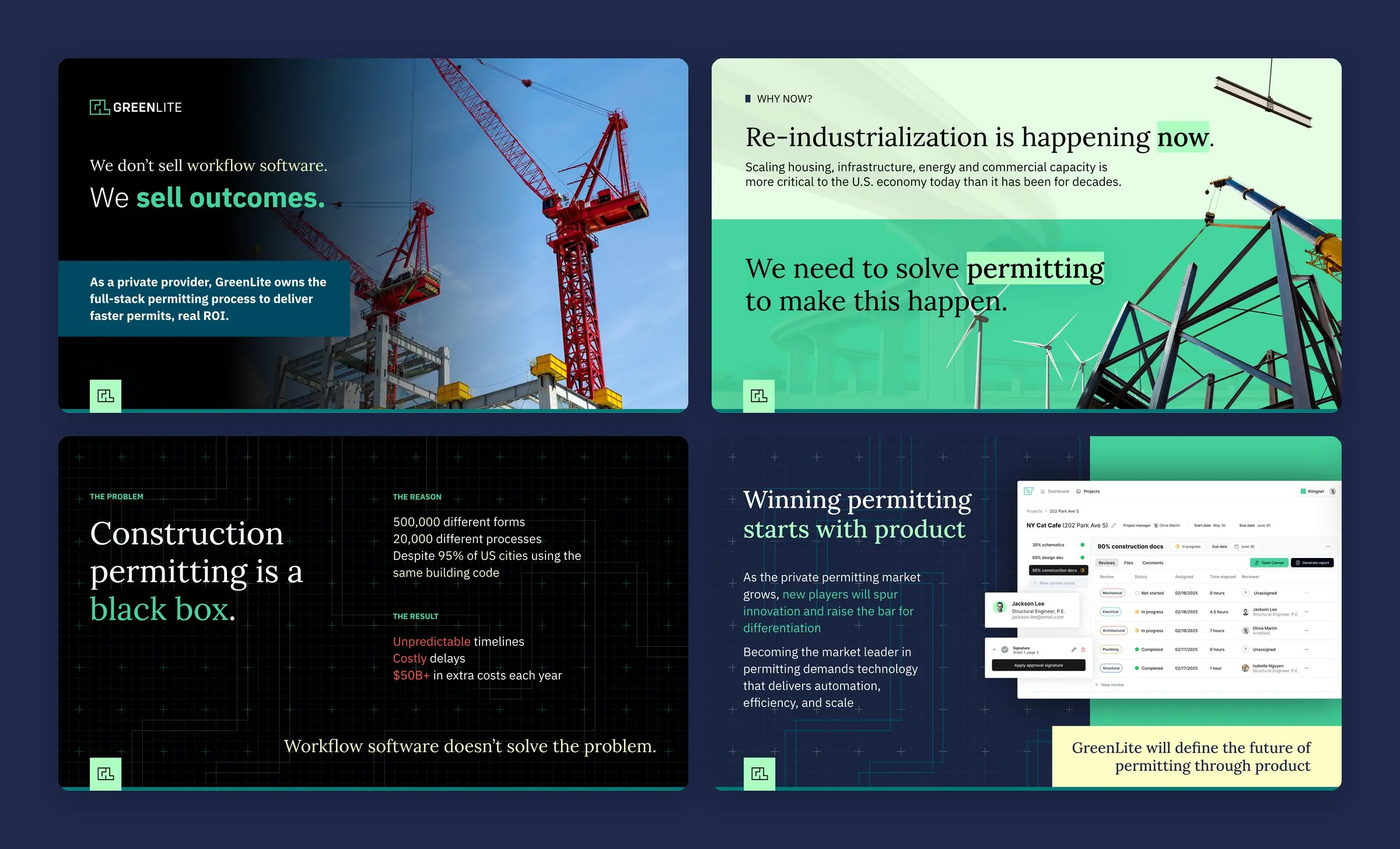Open Dashboard in the mockup navigation
The image size is (1400, 849).
pos(1055,492)
